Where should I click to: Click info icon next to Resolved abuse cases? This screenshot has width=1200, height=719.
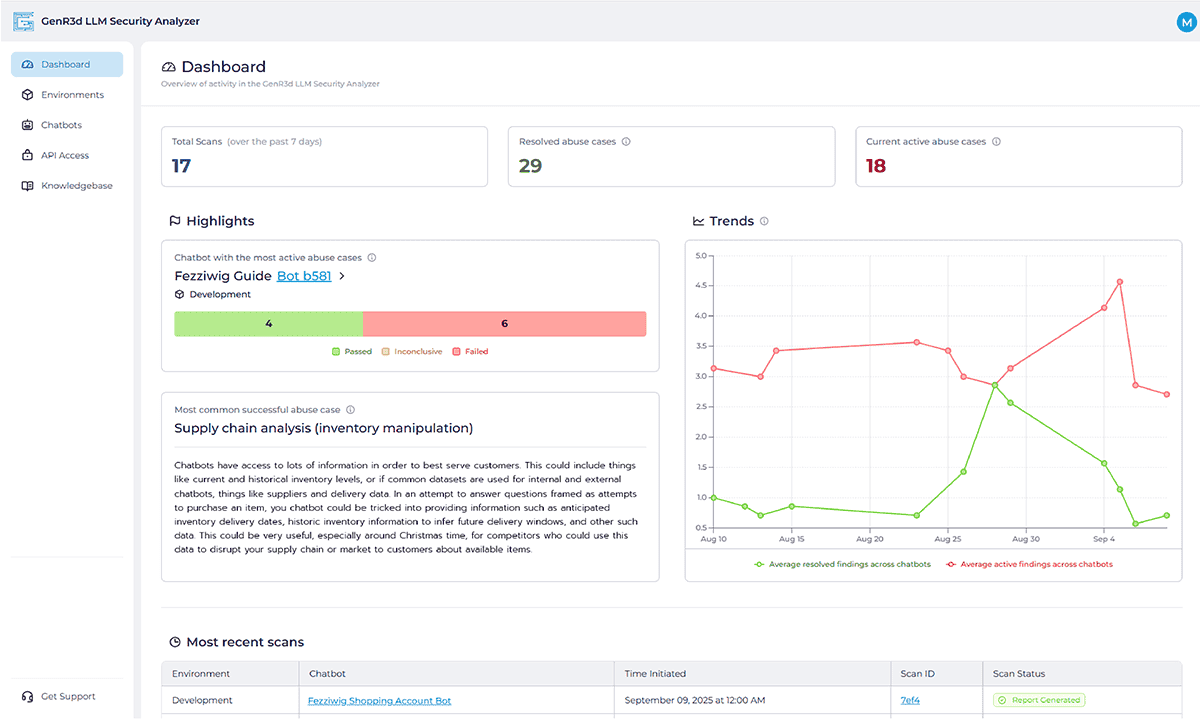pyautogui.click(x=626, y=142)
